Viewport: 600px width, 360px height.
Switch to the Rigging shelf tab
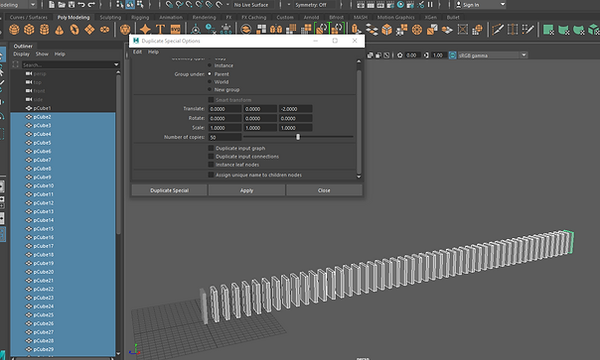click(140, 17)
